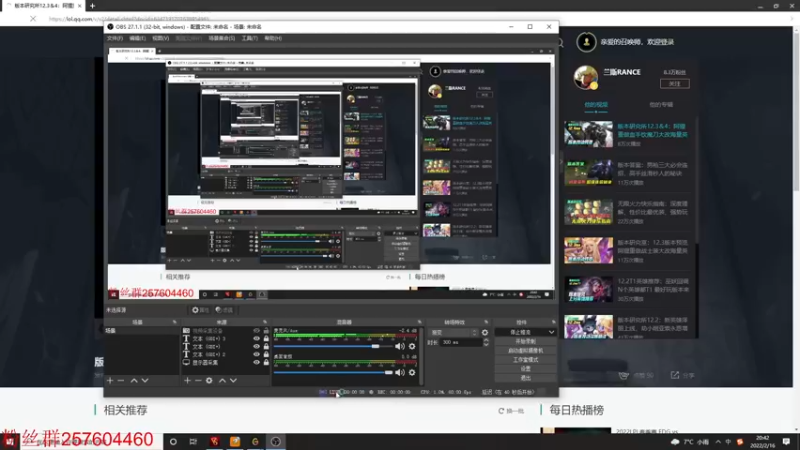Open a new browser tab with plus
This screenshot has height=450, width=800.
[92, 6]
